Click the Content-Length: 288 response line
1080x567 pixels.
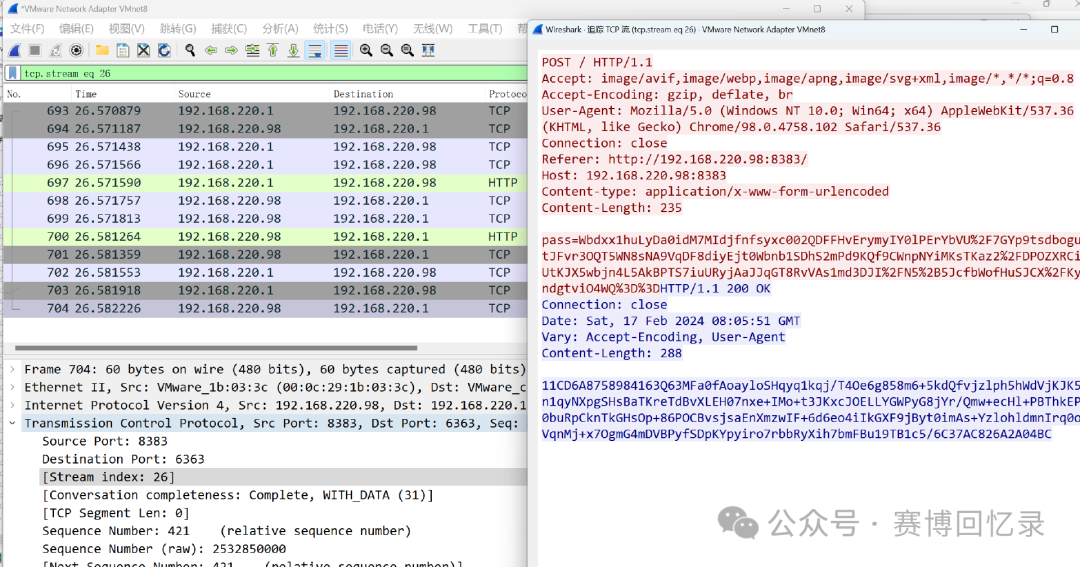pyautogui.click(x=612, y=353)
